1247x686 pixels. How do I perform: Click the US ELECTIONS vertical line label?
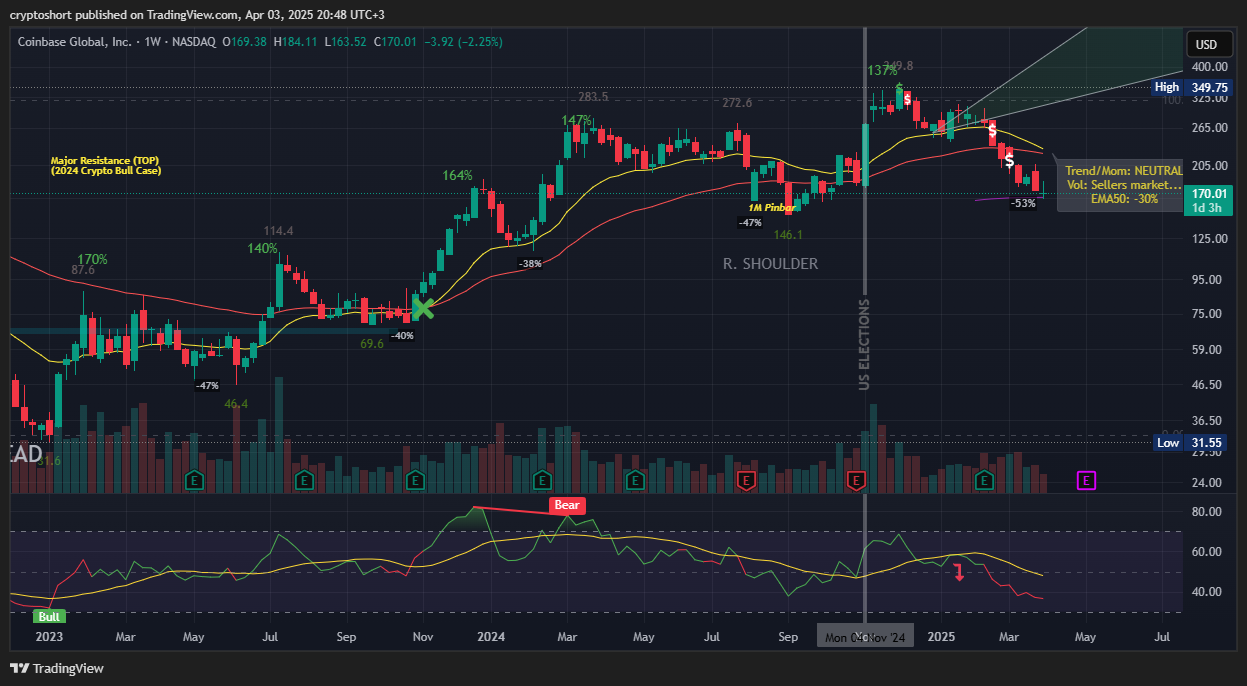point(865,344)
